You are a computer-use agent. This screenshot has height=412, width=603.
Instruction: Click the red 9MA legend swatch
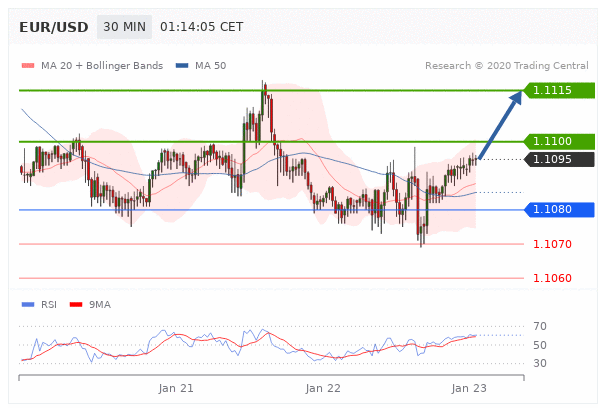[76, 305]
